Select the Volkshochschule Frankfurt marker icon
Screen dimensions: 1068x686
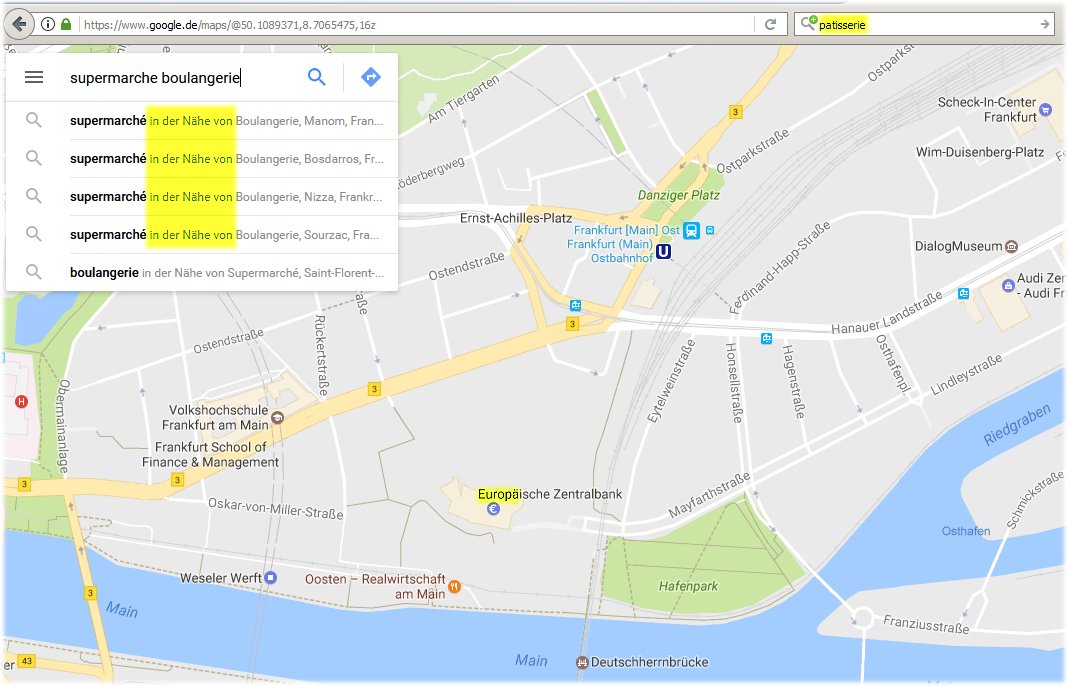pyautogui.click(x=277, y=418)
